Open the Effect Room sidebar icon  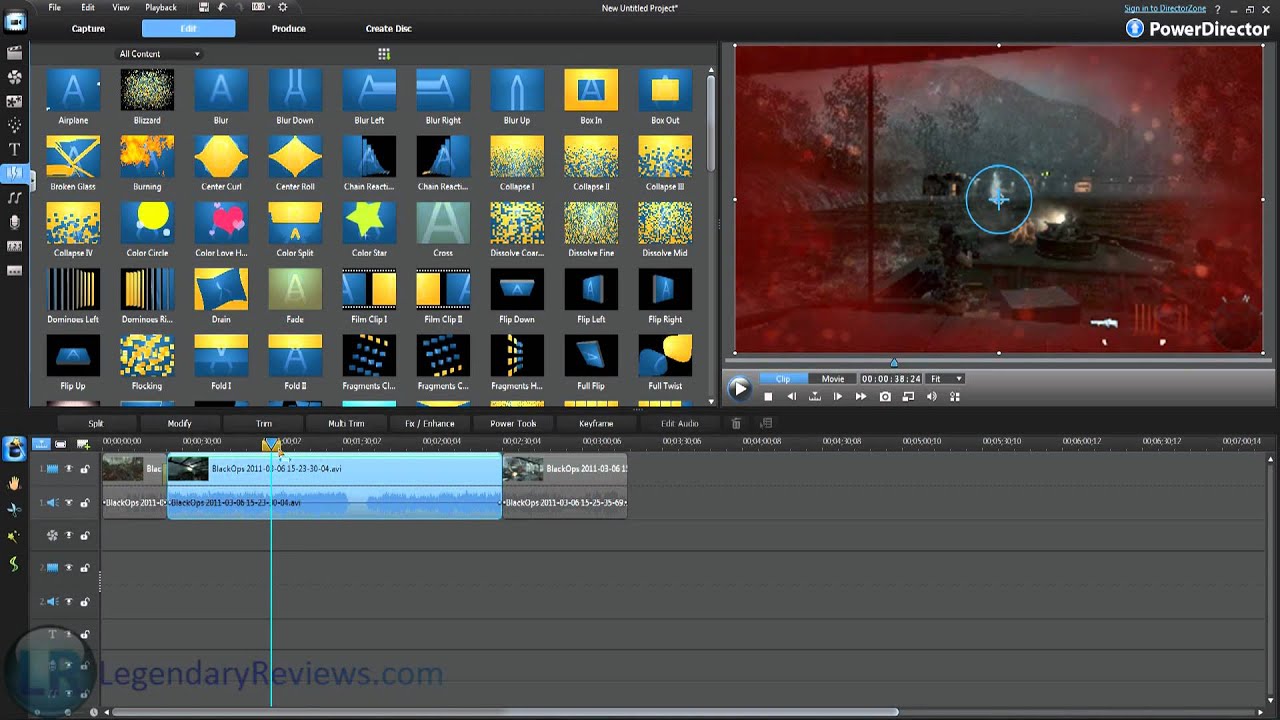click(x=14, y=77)
